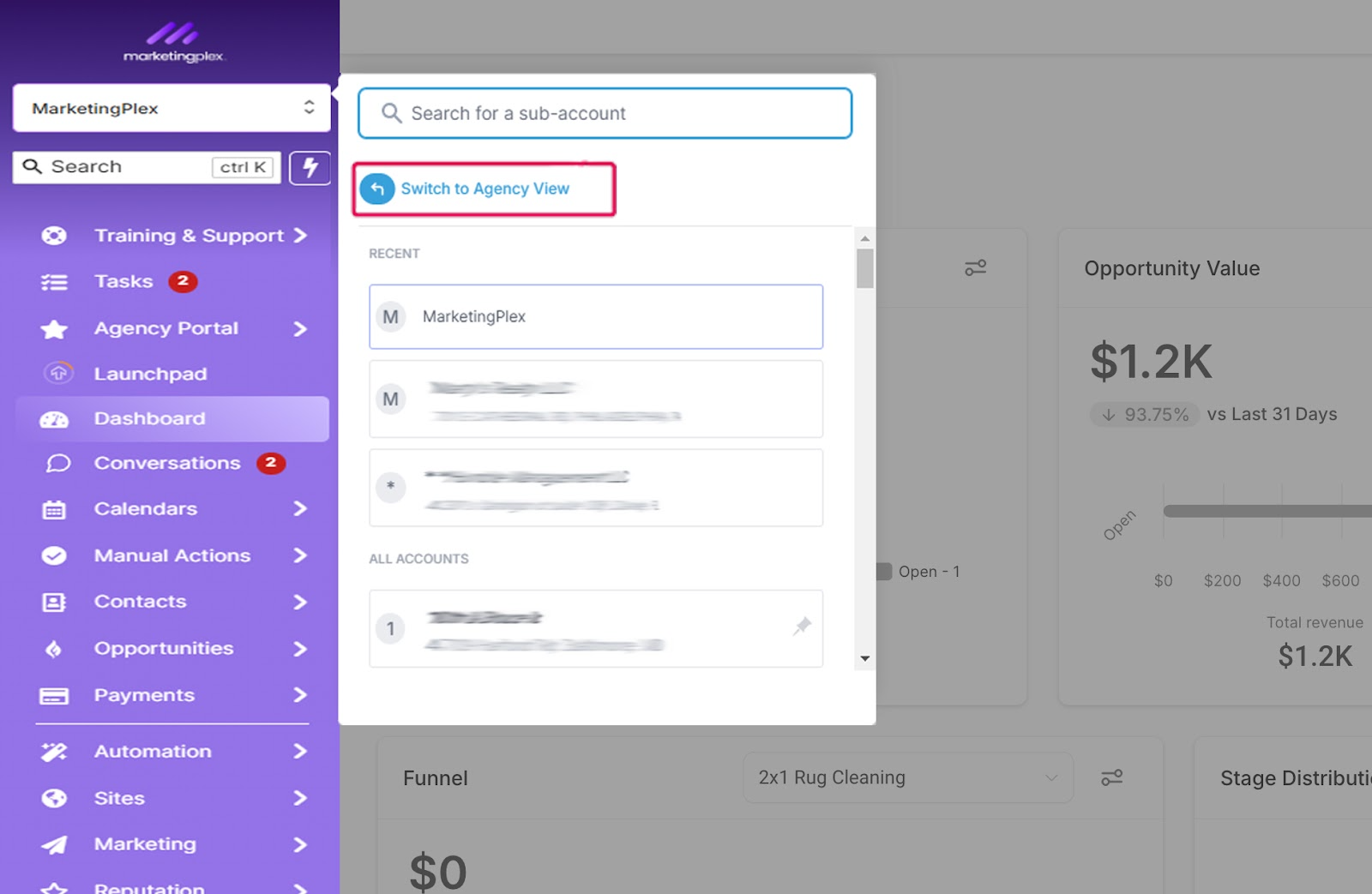Click the Launchpad cloud icon
1372x894 pixels.
click(x=58, y=373)
